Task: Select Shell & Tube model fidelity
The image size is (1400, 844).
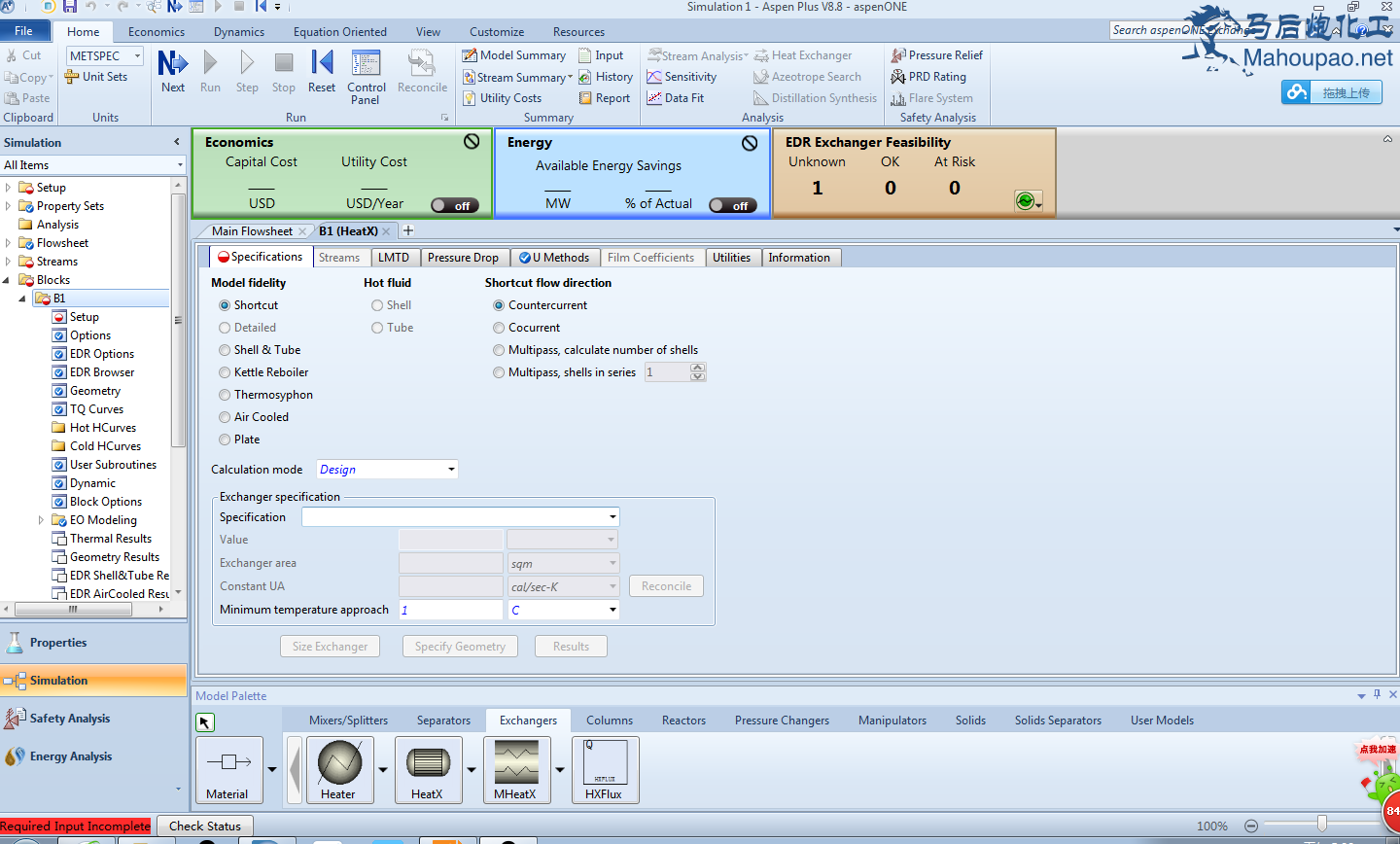Action: click(x=225, y=350)
